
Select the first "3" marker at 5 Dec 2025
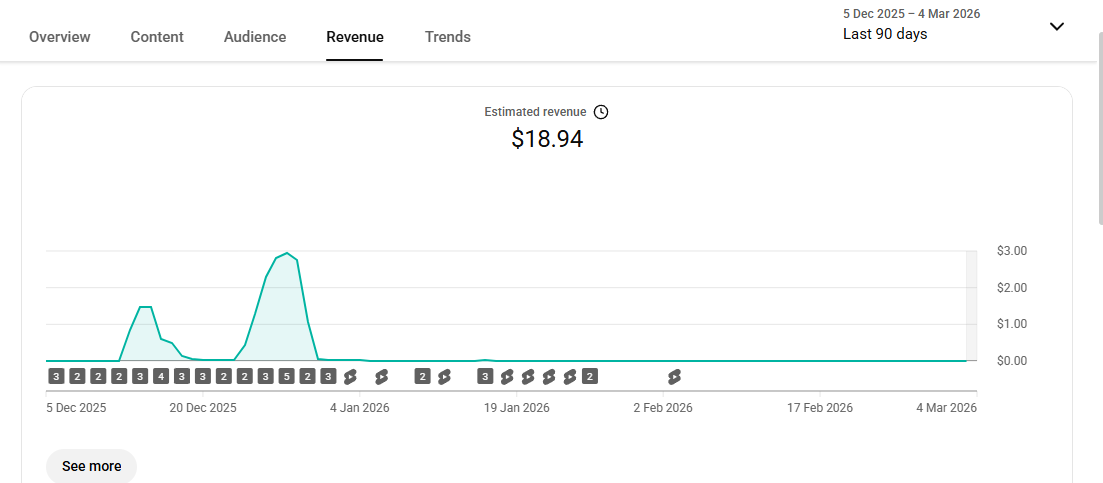click(56, 377)
